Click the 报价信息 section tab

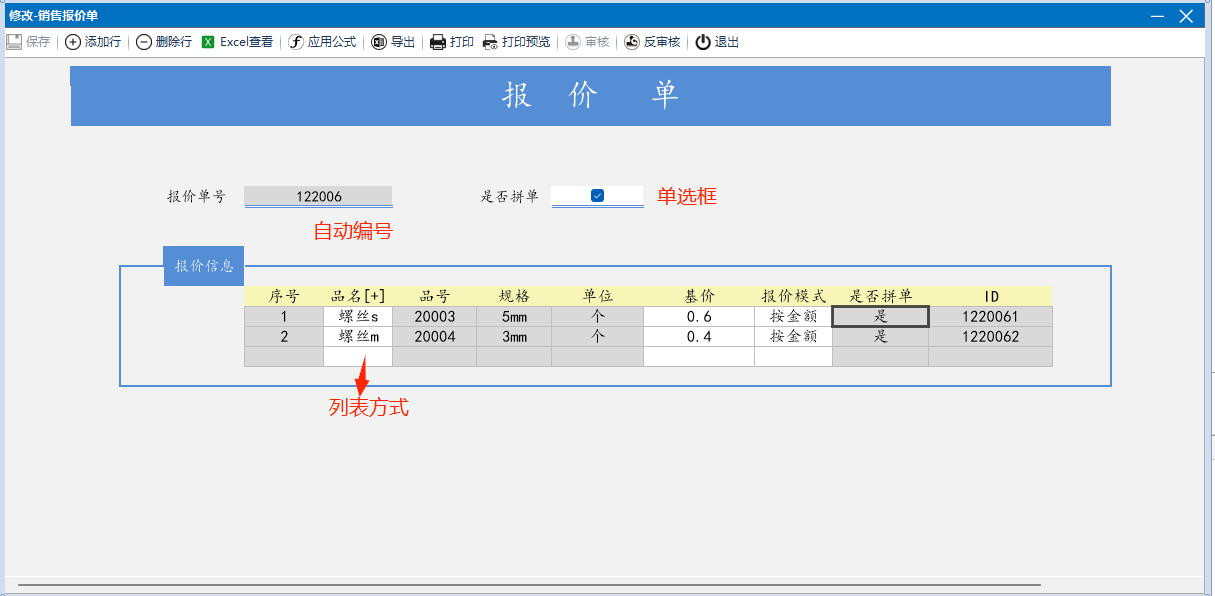tap(204, 266)
